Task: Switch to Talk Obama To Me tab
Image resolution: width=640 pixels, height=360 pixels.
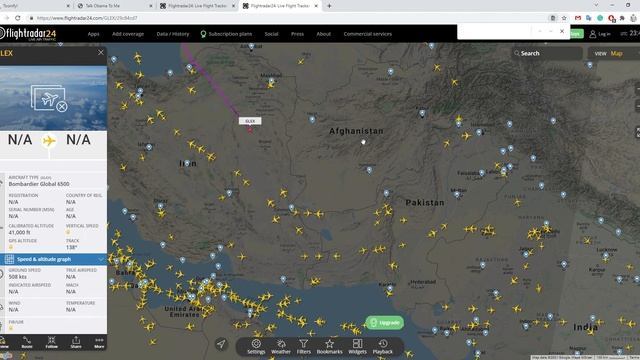Action: click(x=113, y=6)
